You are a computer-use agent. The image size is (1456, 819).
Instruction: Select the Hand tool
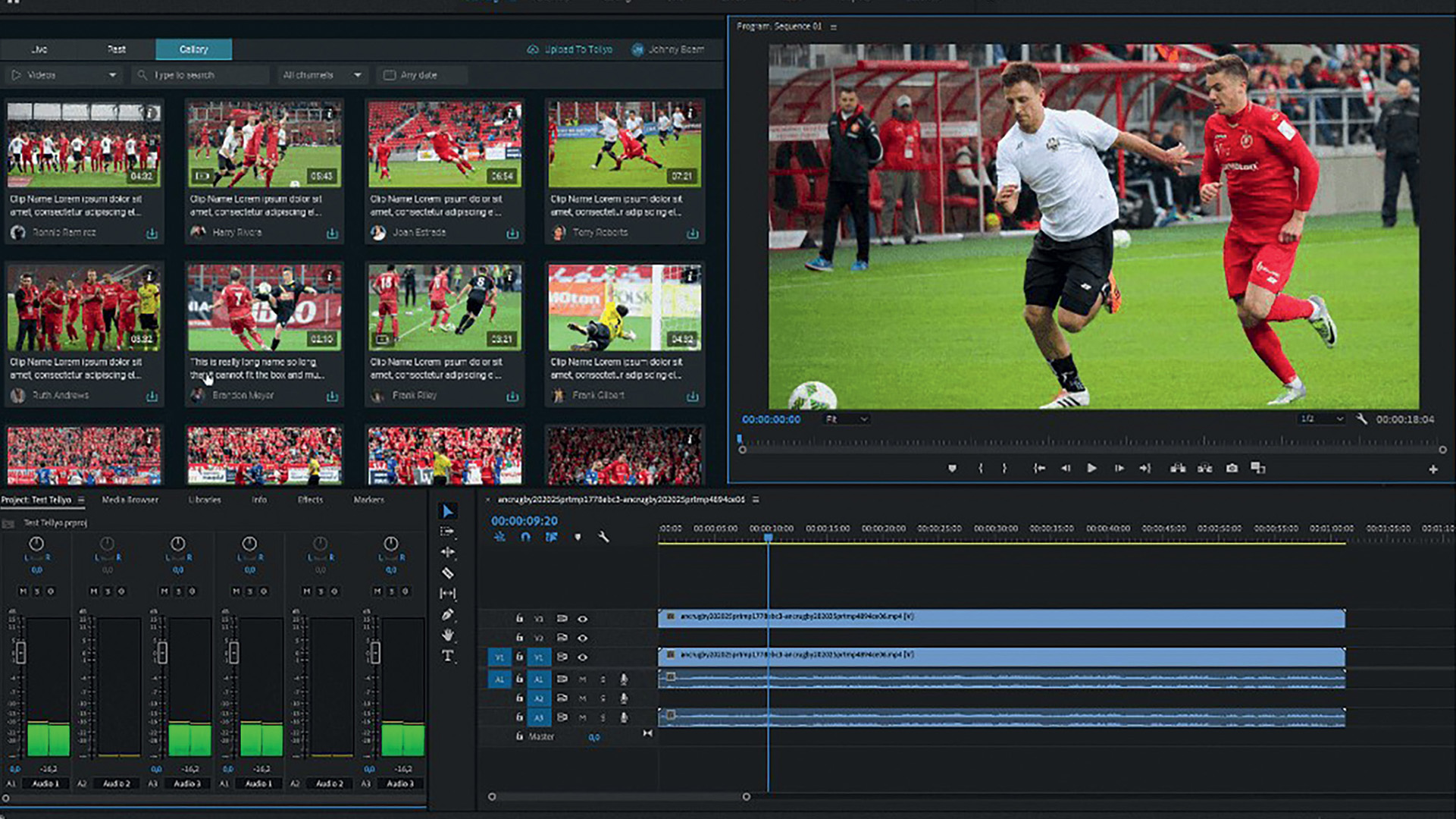[447, 635]
